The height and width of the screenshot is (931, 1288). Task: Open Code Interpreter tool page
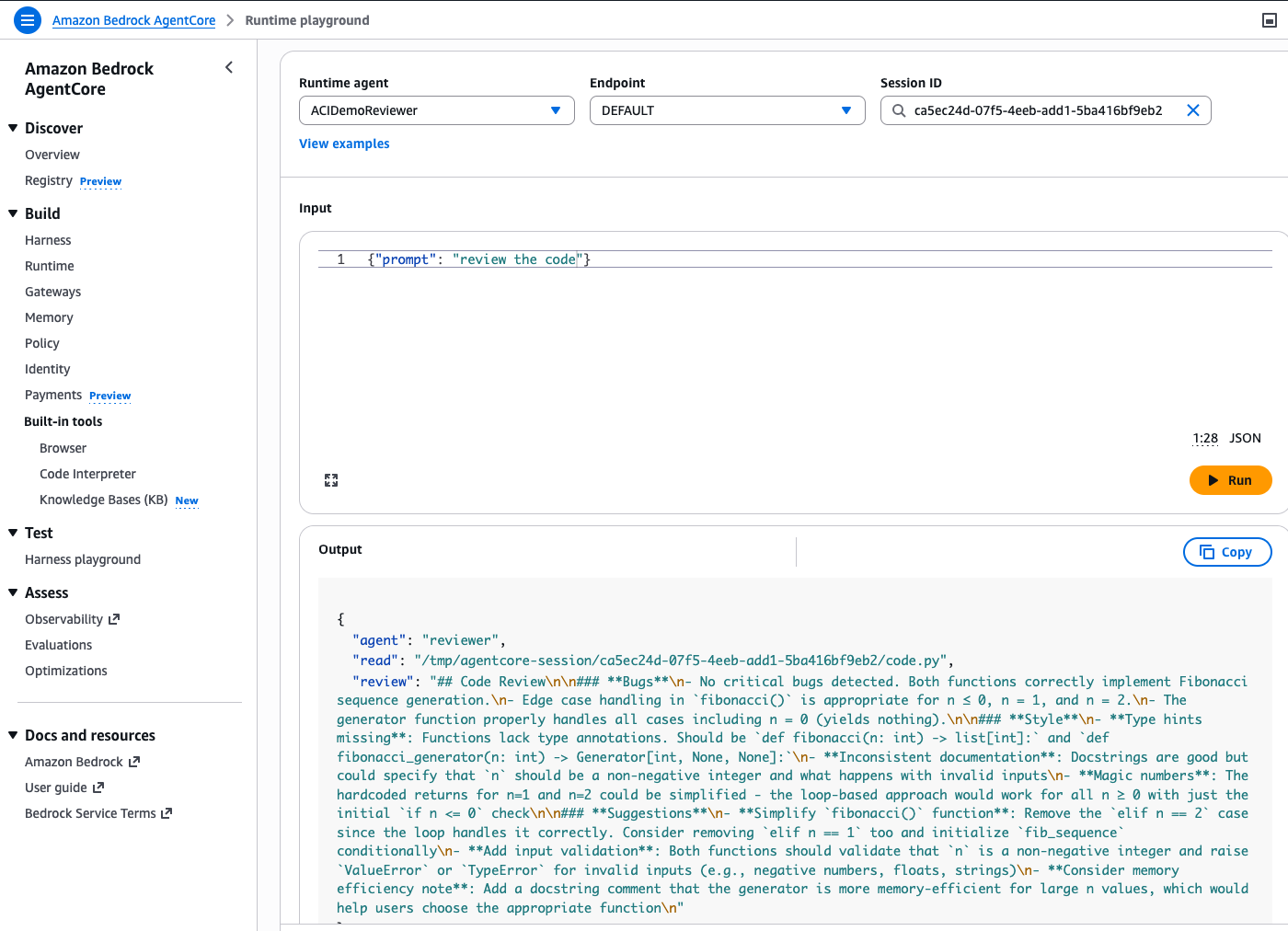pos(87,474)
